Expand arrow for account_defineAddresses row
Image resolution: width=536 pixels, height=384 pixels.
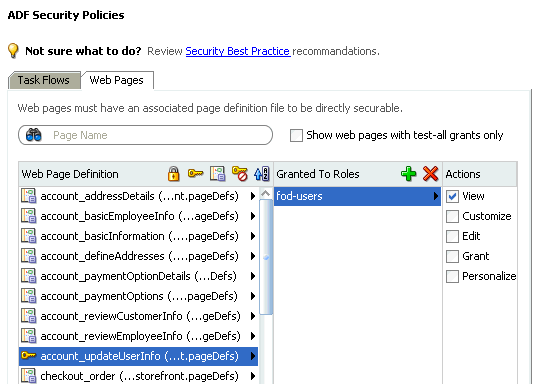(x=253, y=256)
